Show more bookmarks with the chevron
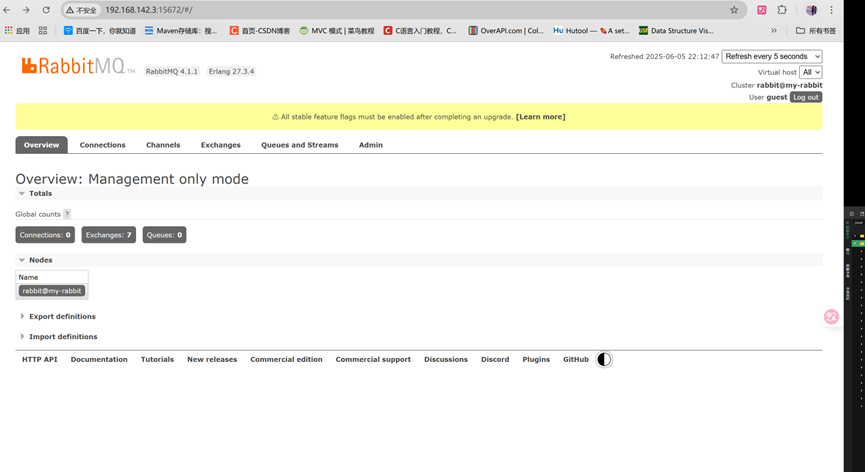 773,31
